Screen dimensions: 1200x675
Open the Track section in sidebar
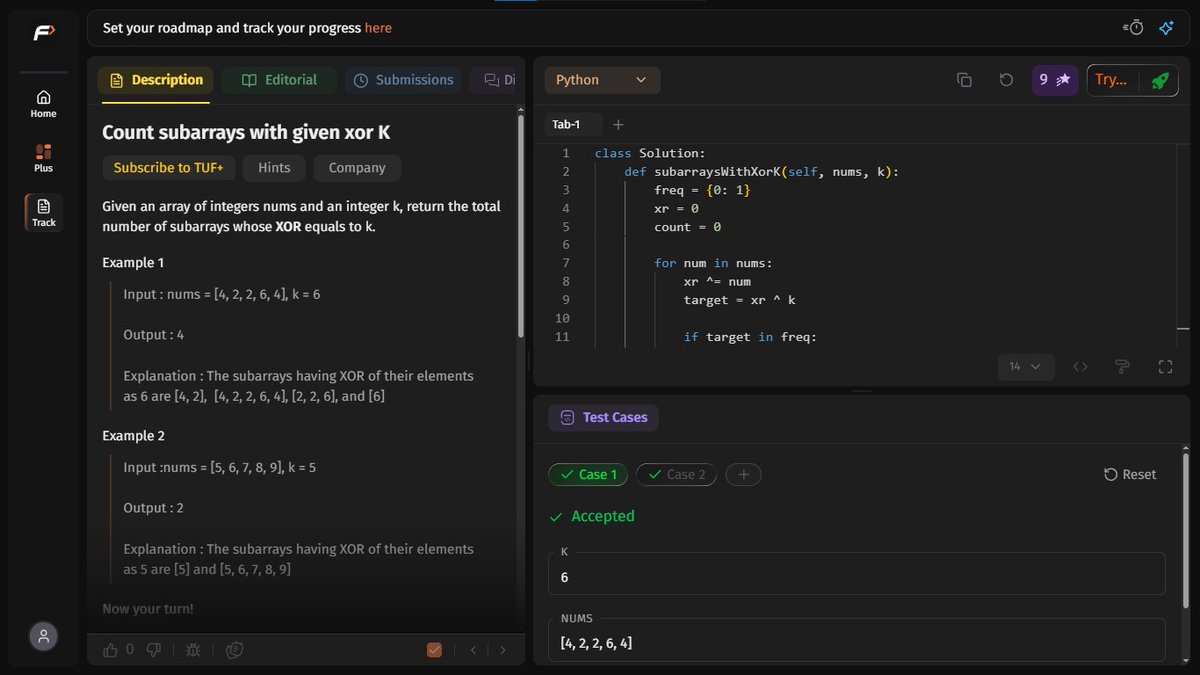(43, 212)
